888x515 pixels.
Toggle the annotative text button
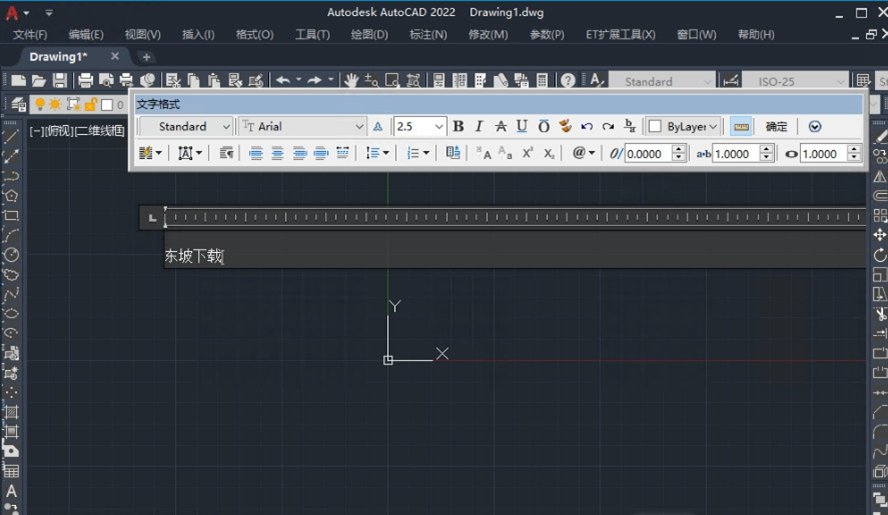click(378, 126)
